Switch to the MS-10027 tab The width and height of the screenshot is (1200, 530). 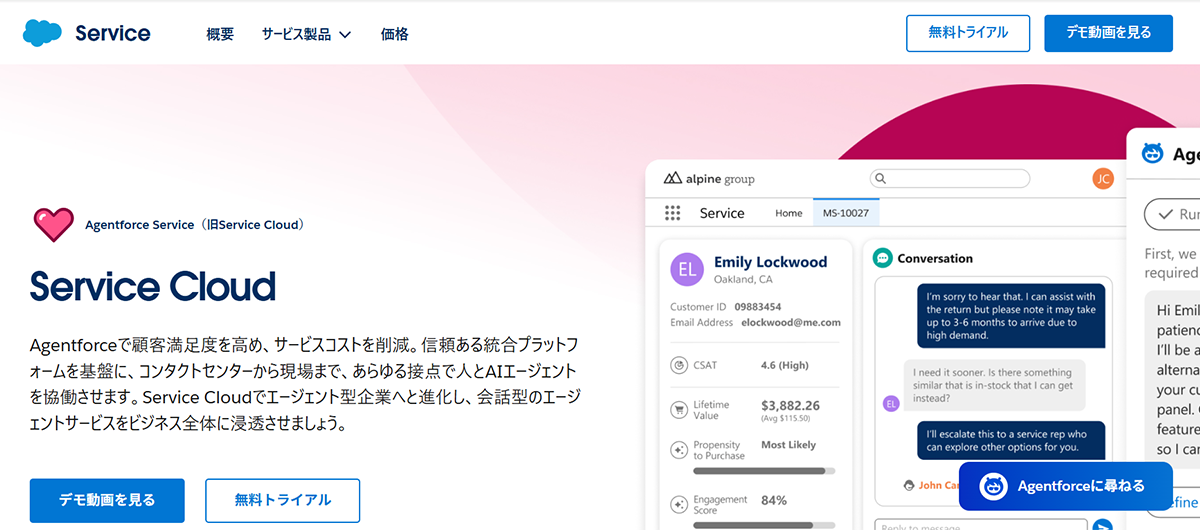845,213
